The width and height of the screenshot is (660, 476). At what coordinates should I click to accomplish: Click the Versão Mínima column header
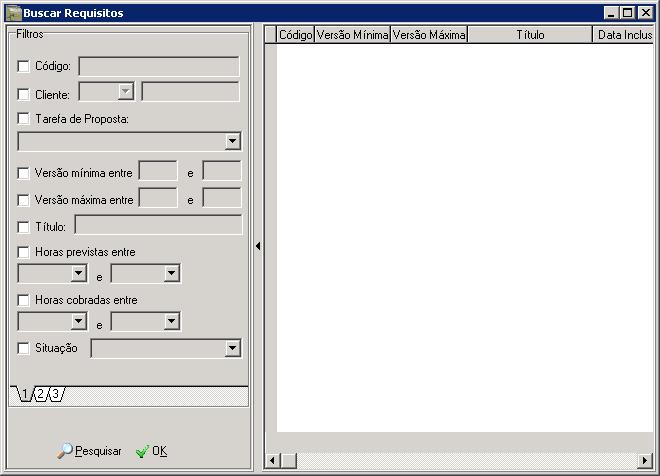coord(353,35)
